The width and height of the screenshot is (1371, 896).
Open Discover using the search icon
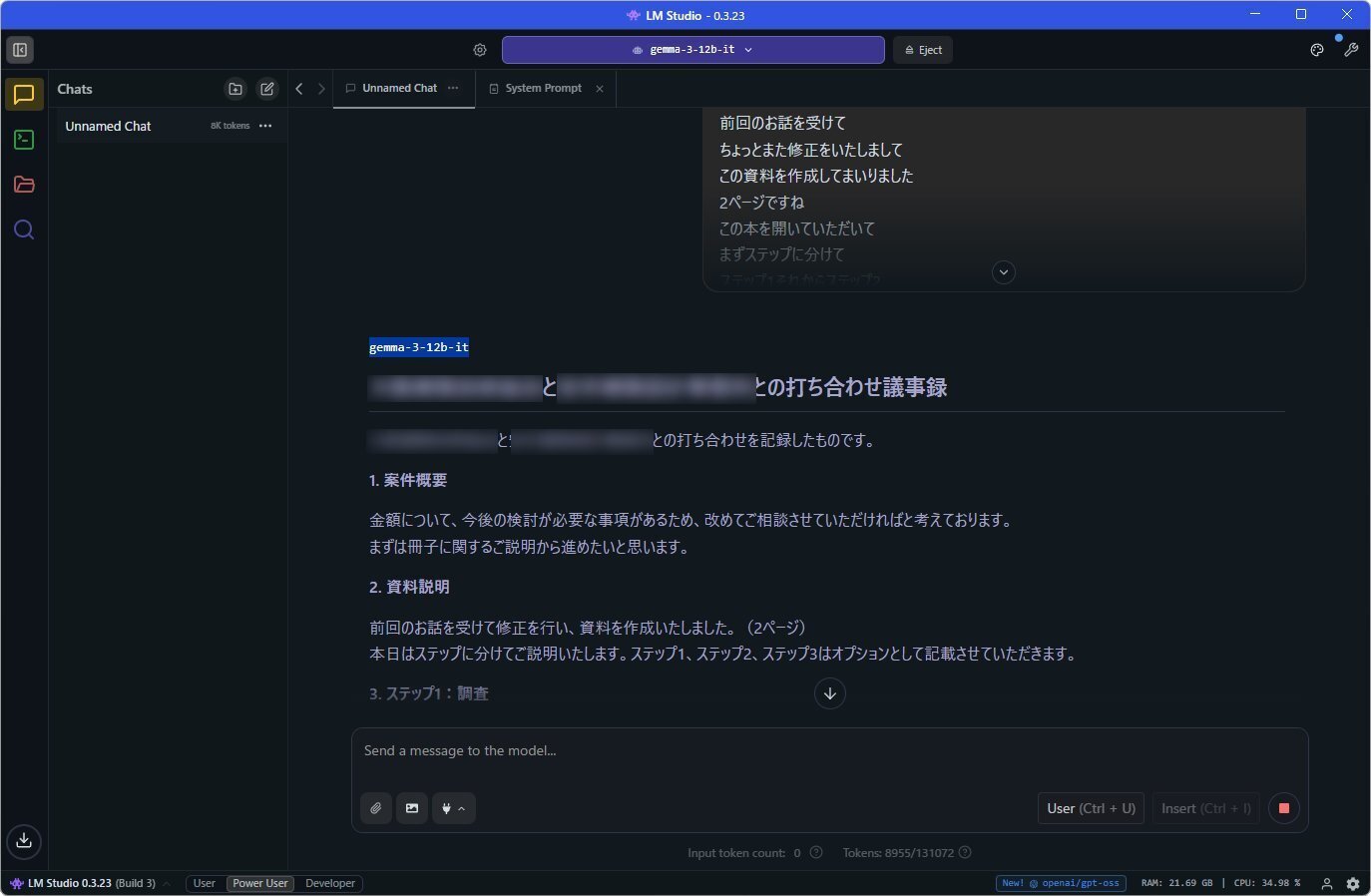point(24,229)
